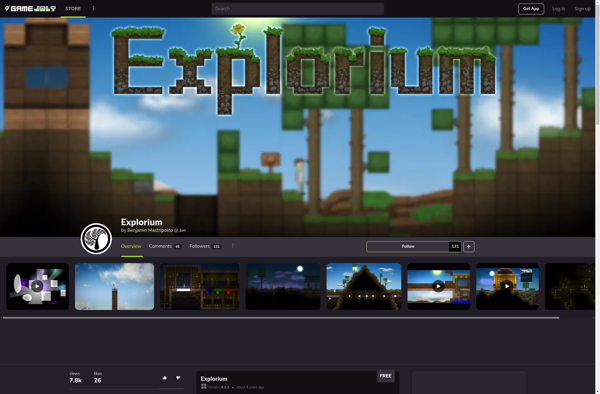Screen dimensions: 600x394
Task: Click the Explorium package title
Action: pos(214,379)
